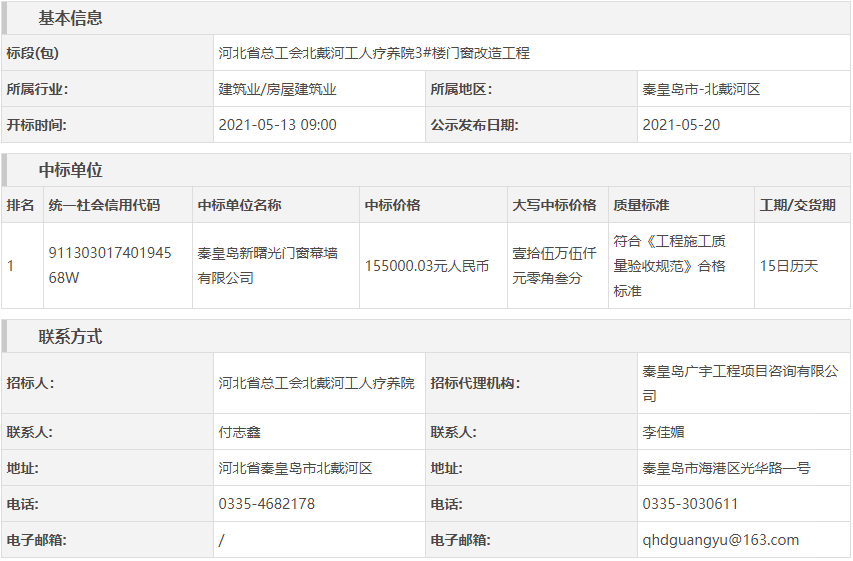Click the 统一社会信用代码 column header
Screen dimensions: 853x561
[x=104, y=205]
